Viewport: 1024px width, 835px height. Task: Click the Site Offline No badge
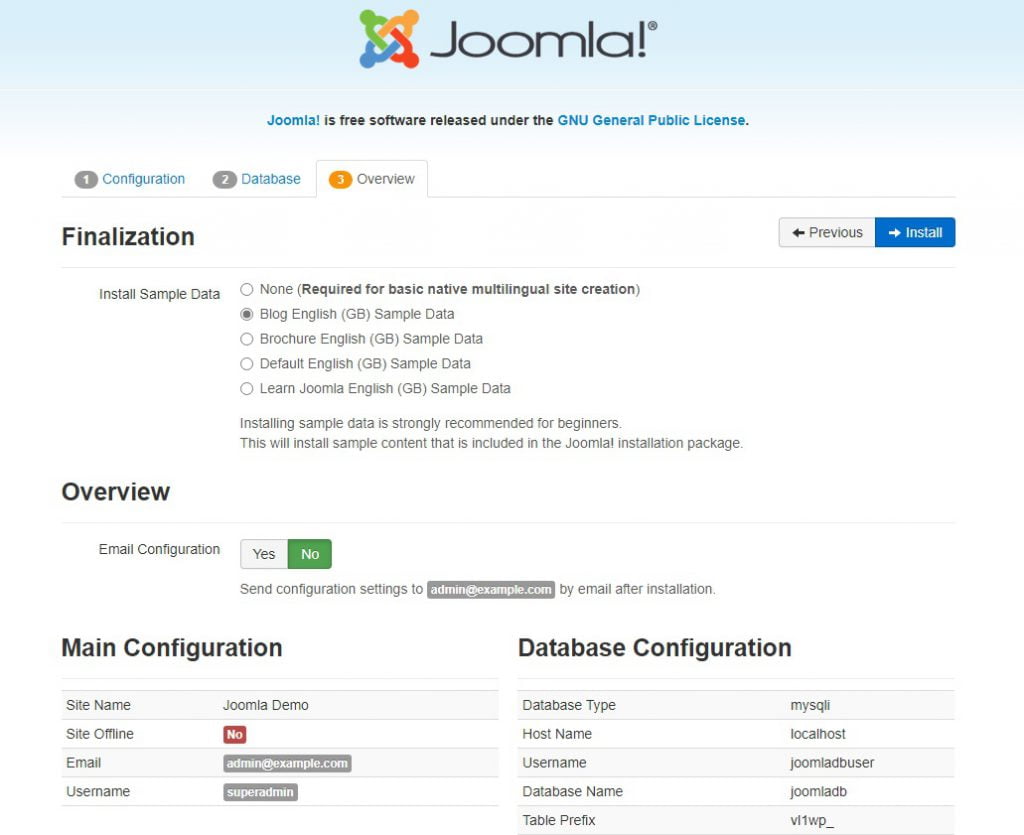pyautogui.click(x=234, y=734)
